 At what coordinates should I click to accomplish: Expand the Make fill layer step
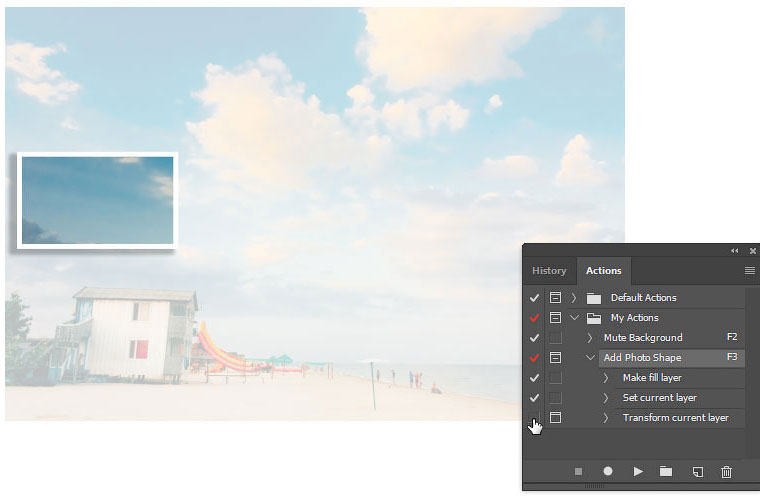[x=606, y=377]
